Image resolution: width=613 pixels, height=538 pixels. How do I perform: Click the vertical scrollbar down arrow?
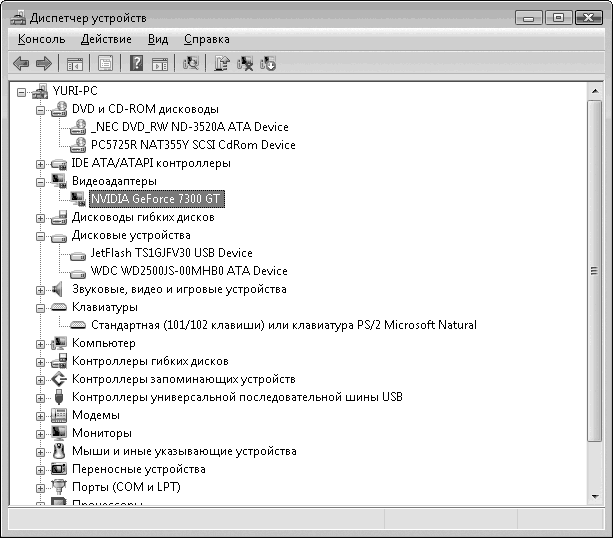[x=595, y=497]
